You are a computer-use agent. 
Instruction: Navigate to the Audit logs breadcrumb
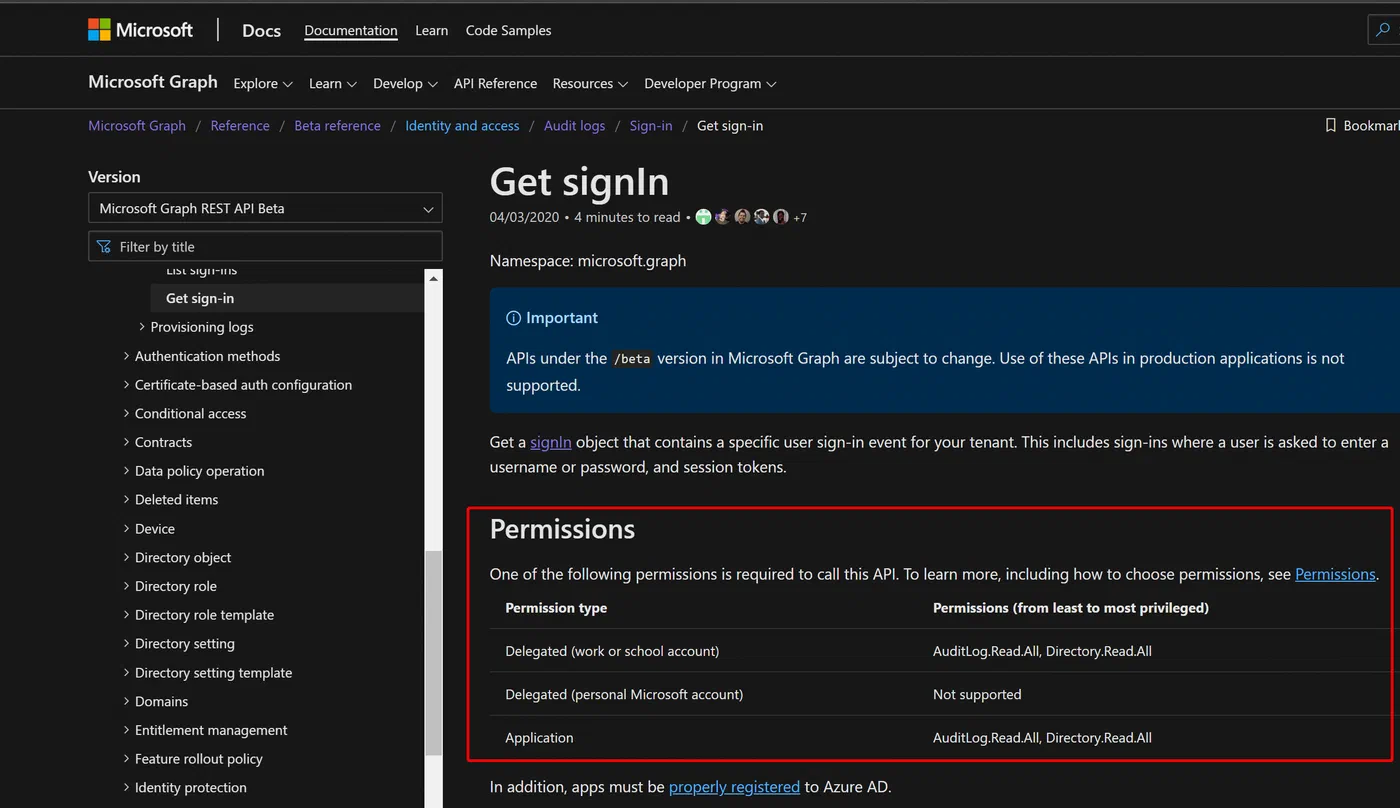click(x=574, y=126)
